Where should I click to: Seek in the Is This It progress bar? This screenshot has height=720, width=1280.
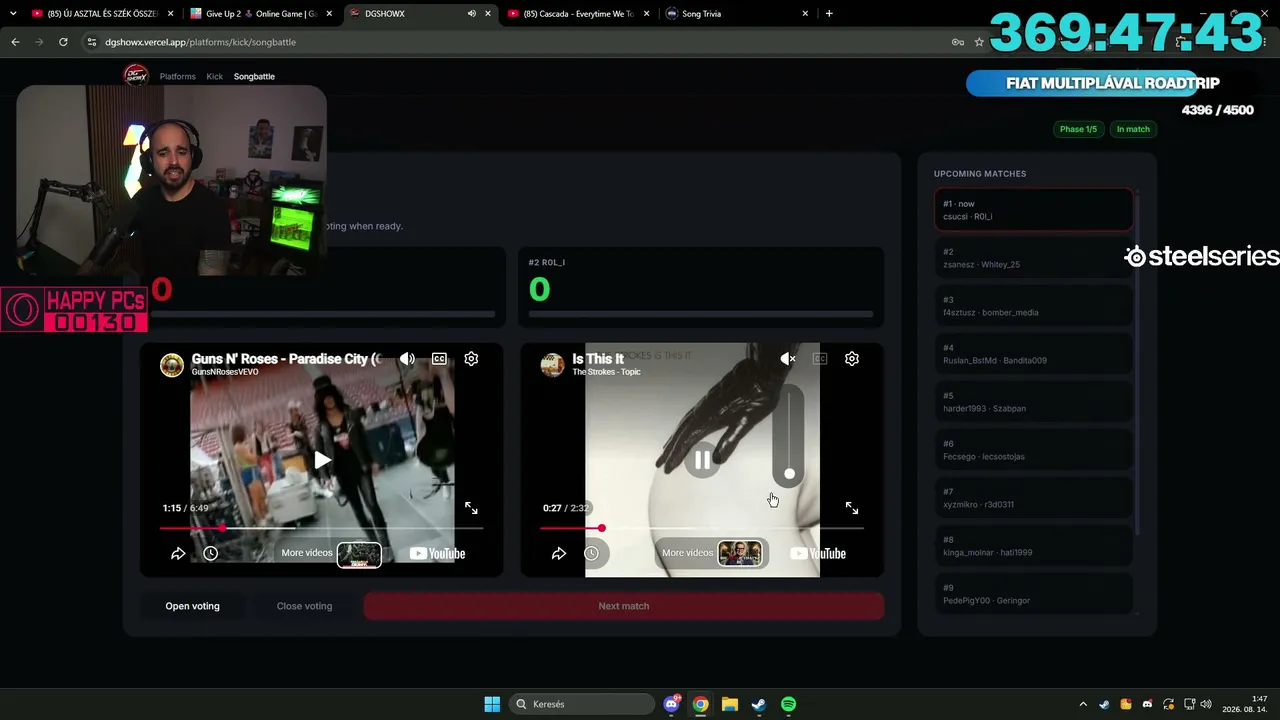click(702, 528)
